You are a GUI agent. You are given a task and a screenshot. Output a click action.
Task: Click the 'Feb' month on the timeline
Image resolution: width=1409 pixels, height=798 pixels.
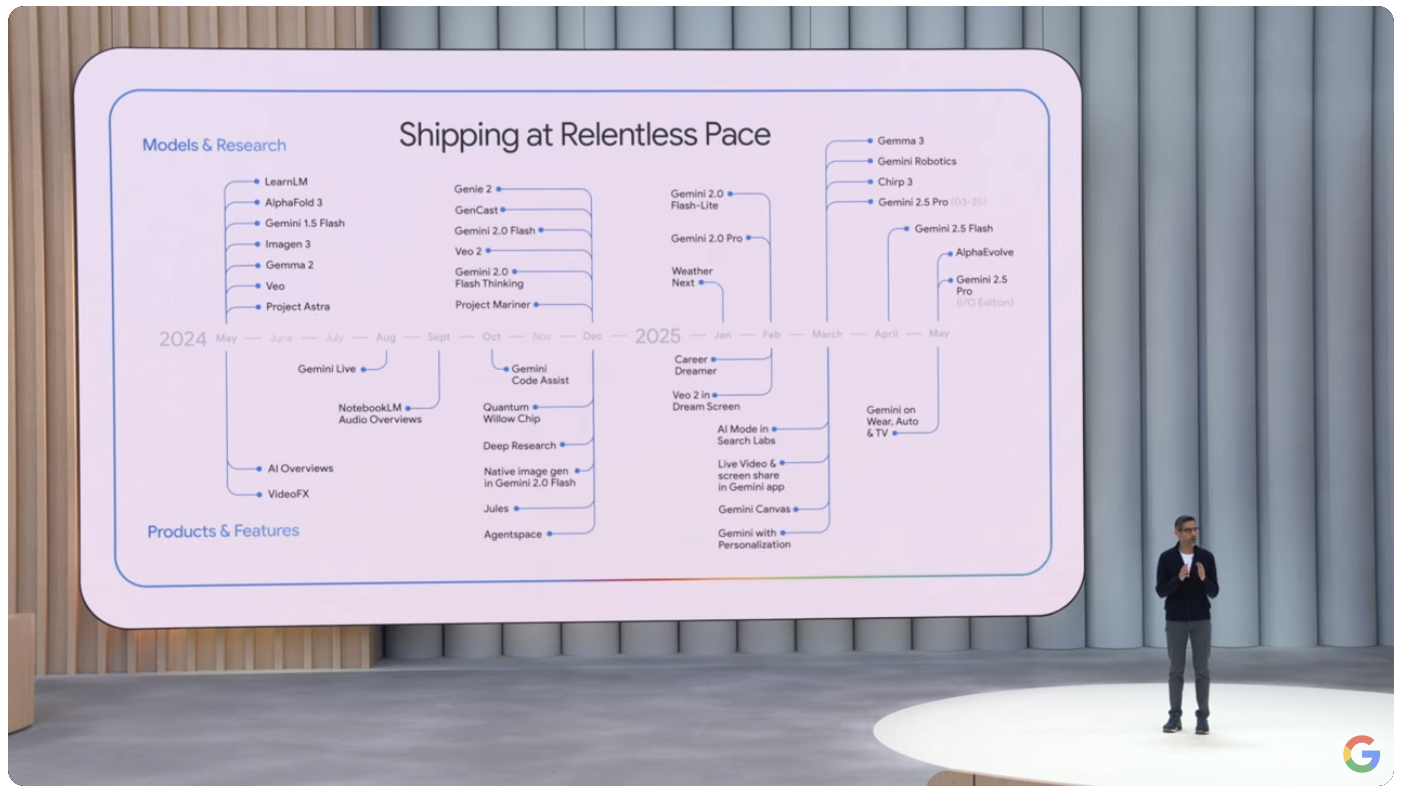click(771, 335)
